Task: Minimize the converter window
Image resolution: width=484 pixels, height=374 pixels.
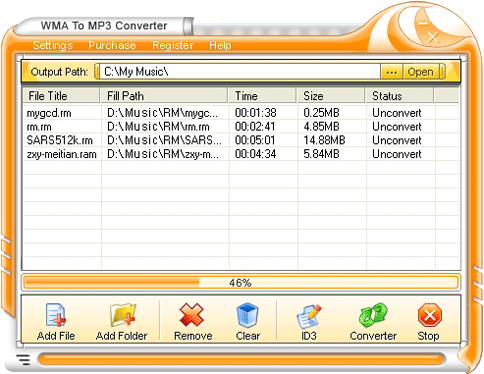Action: [423, 24]
